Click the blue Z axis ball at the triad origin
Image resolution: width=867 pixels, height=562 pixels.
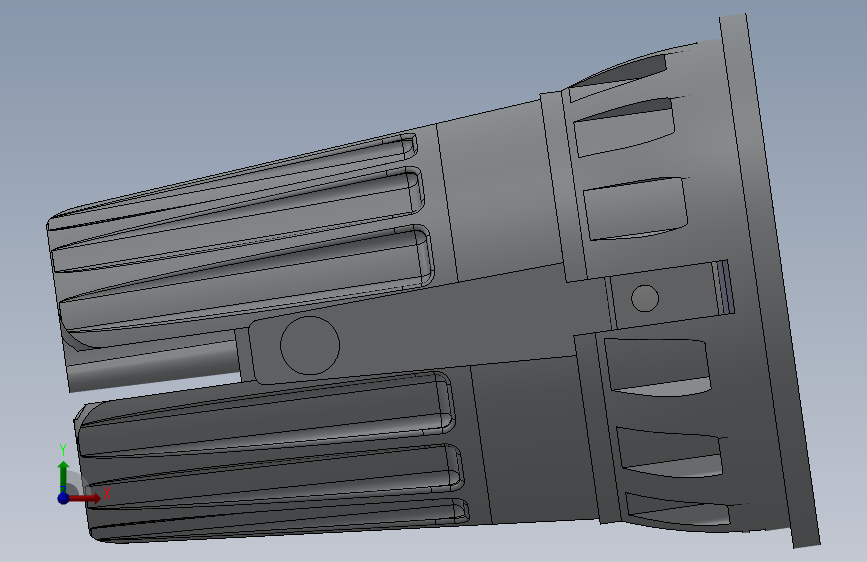[x=63, y=498]
